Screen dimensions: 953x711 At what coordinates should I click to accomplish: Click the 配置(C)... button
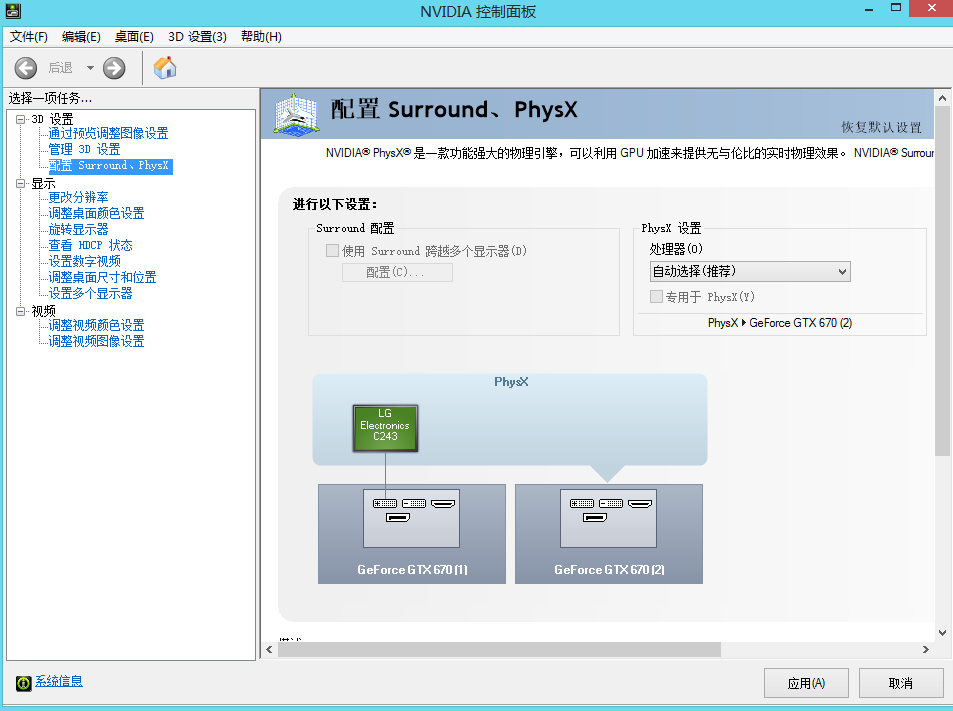[x=397, y=272]
